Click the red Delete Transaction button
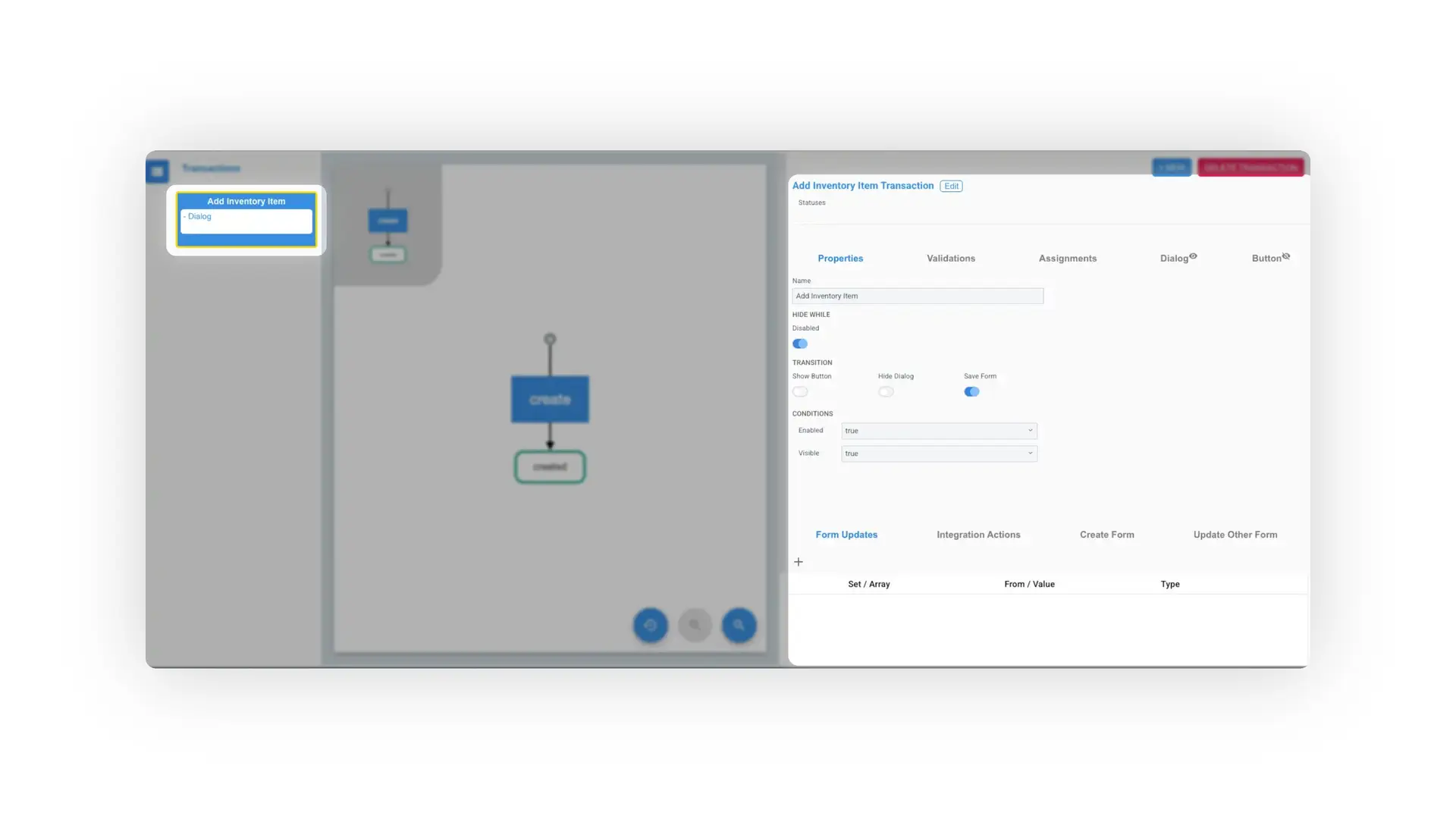This screenshot has width=1456, height=819. [1250, 168]
